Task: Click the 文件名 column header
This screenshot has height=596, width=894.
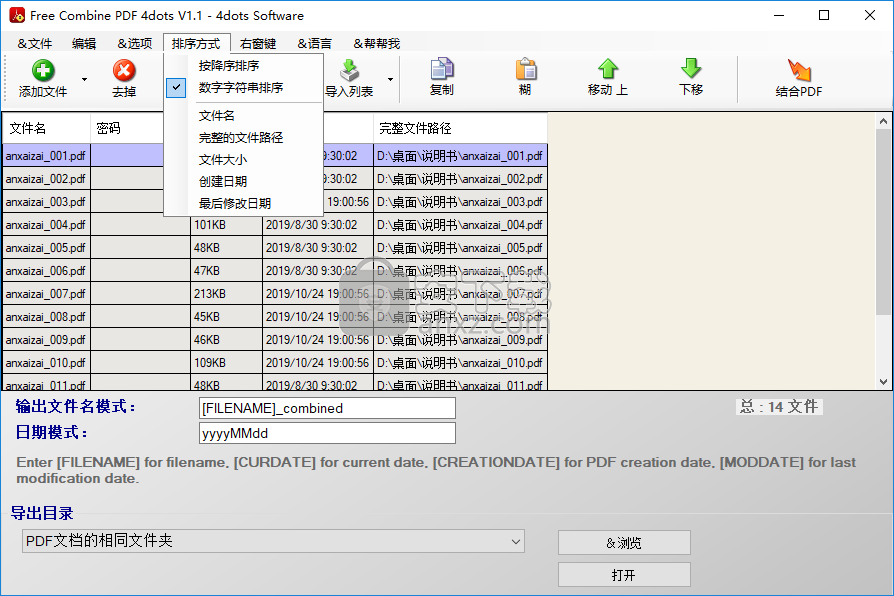Action: (46, 128)
